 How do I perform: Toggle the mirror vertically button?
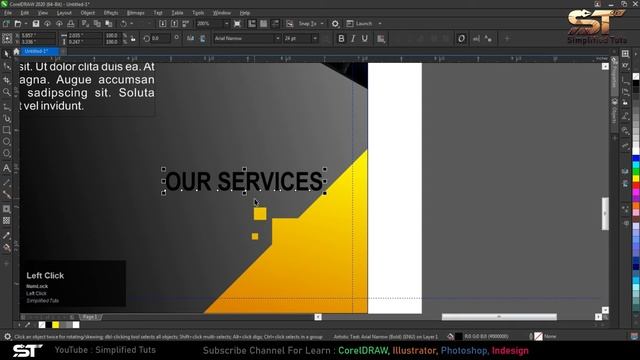(202, 38)
